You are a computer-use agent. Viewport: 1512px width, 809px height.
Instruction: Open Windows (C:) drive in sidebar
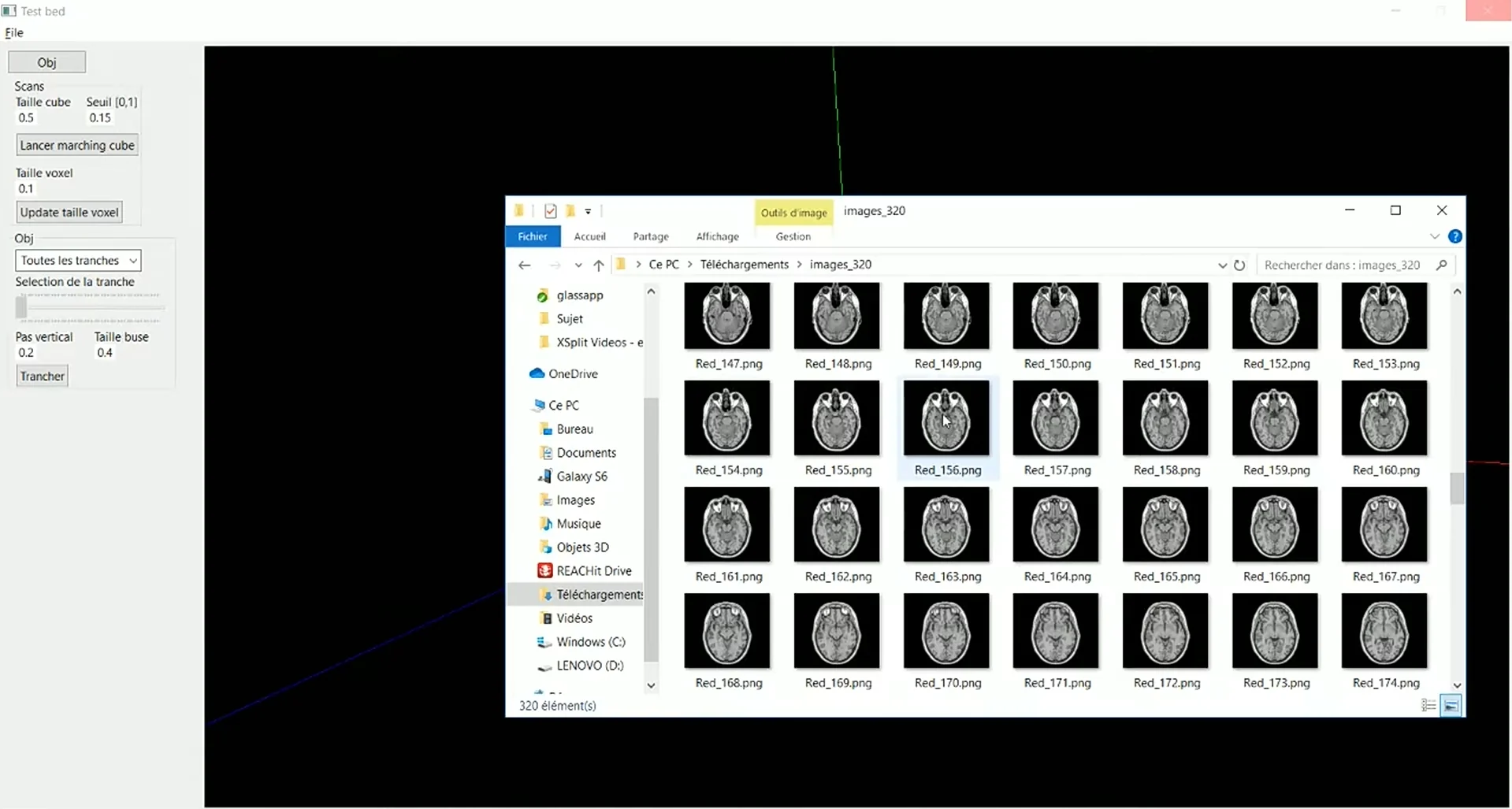[590, 642]
